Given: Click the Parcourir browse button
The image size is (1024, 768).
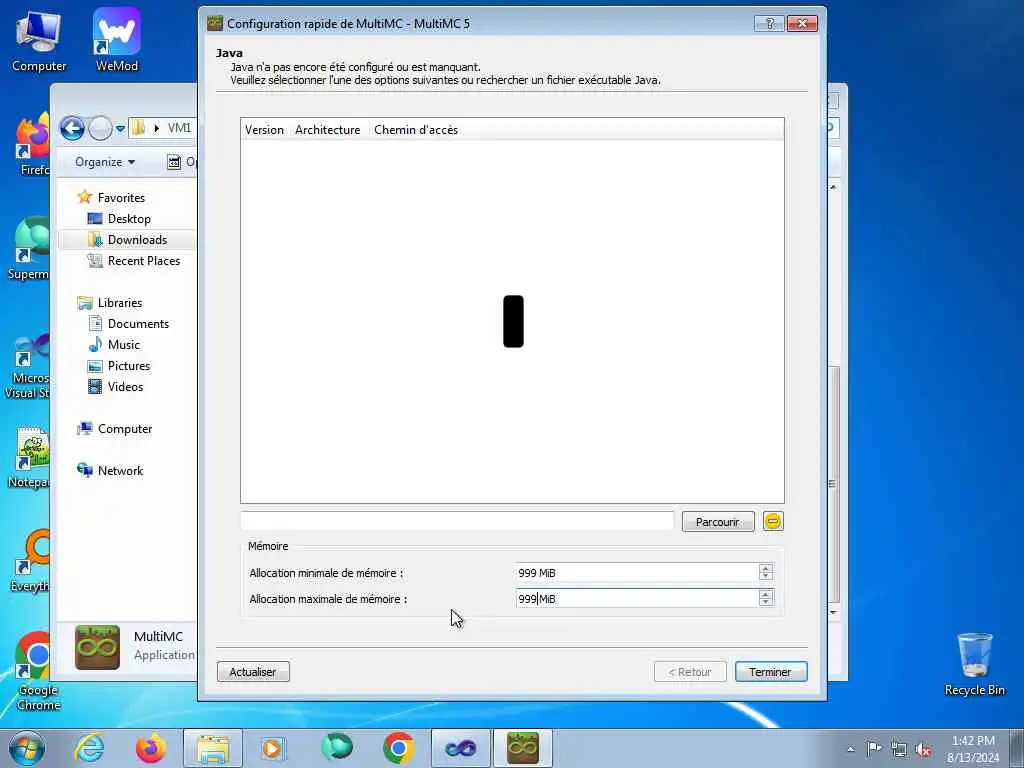Looking at the screenshot, I should point(718,522).
